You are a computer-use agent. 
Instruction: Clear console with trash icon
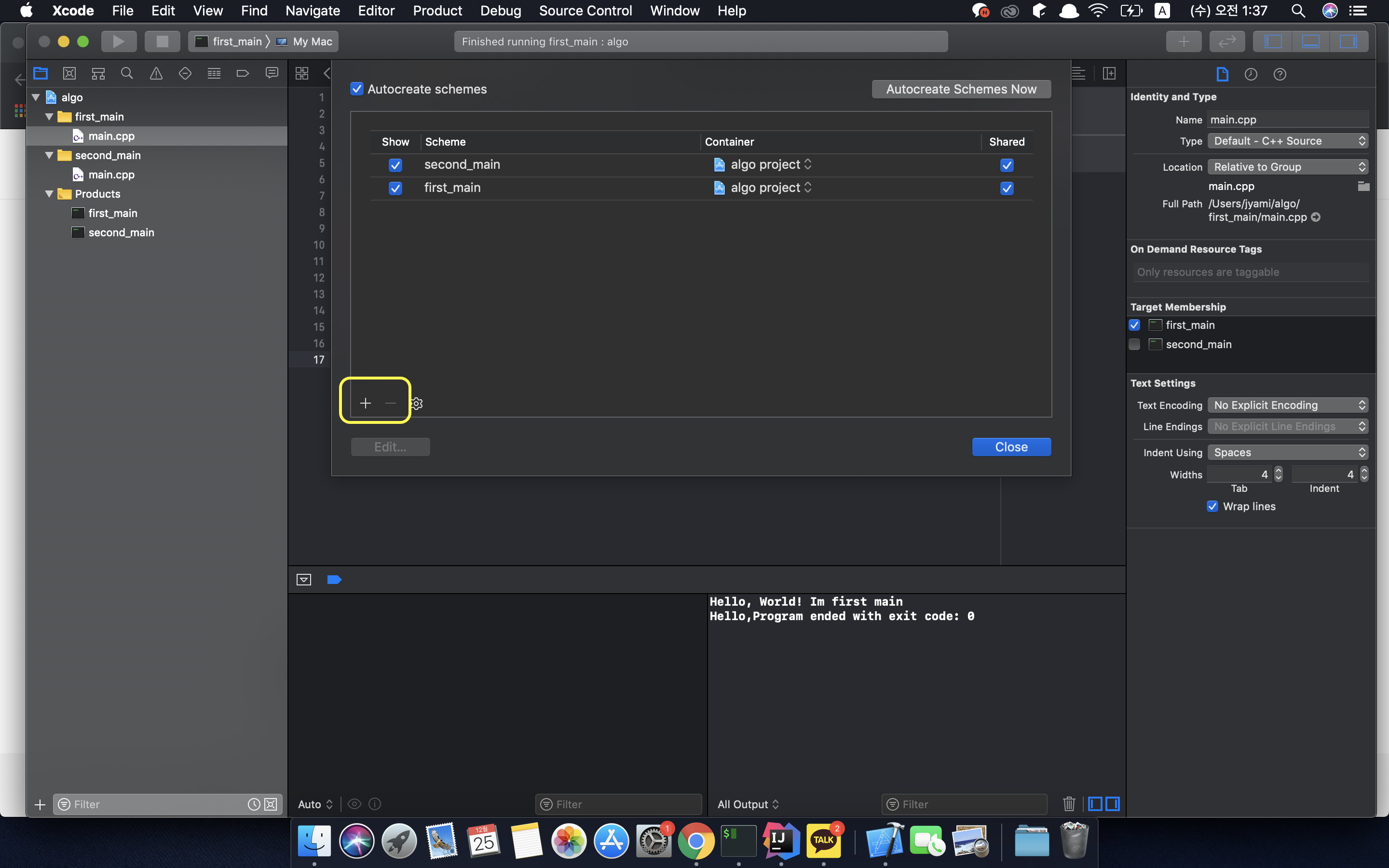(1069, 804)
